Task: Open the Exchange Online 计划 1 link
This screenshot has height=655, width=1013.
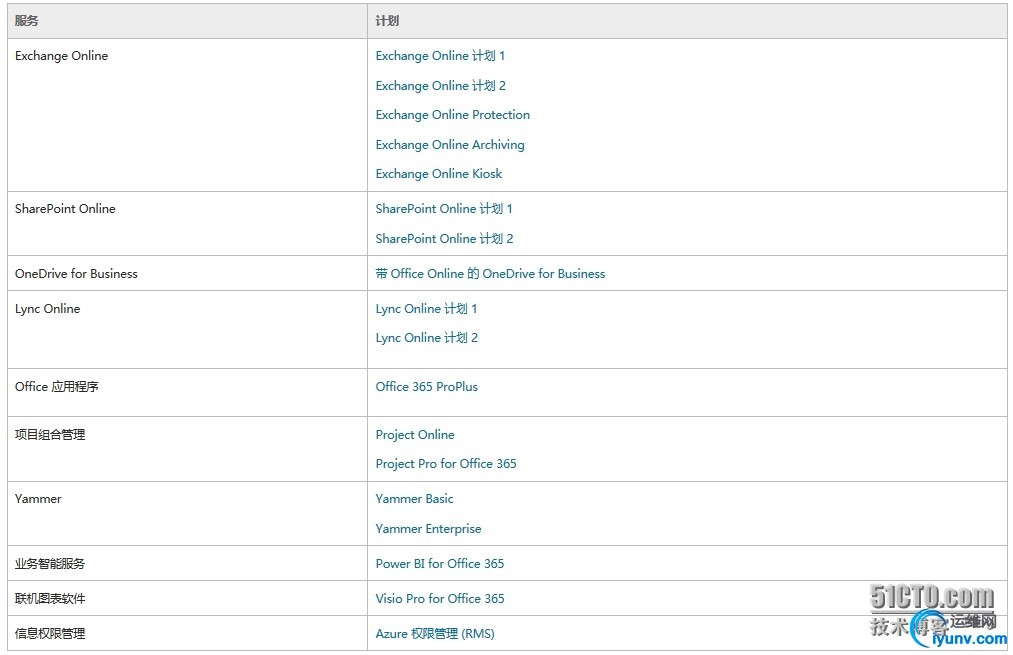Action: [x=440, y=56]
